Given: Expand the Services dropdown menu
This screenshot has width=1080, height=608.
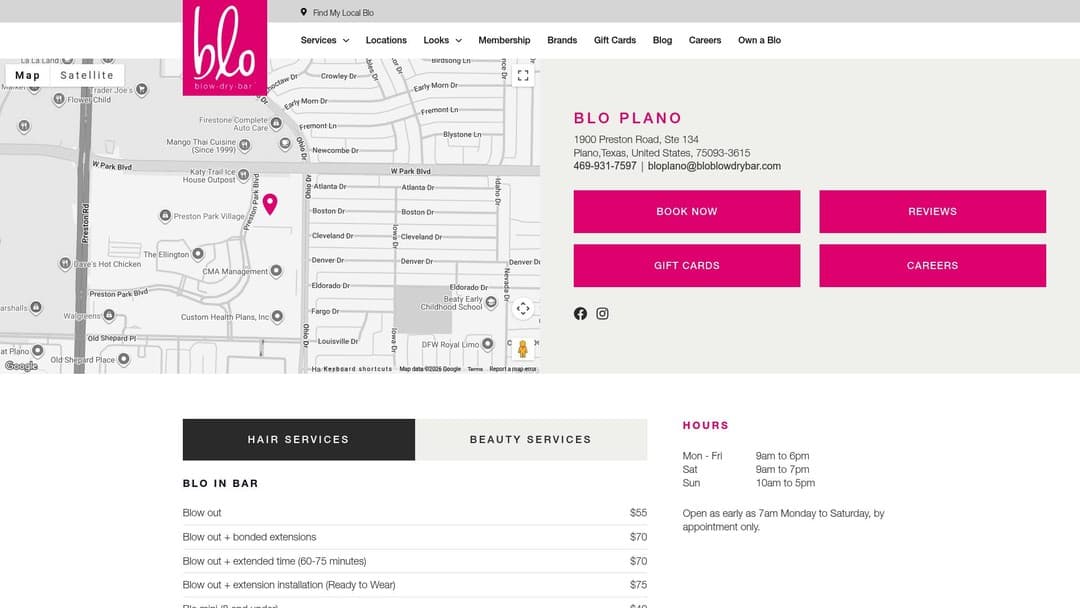Looking at the screenshot, I should 324,40.
